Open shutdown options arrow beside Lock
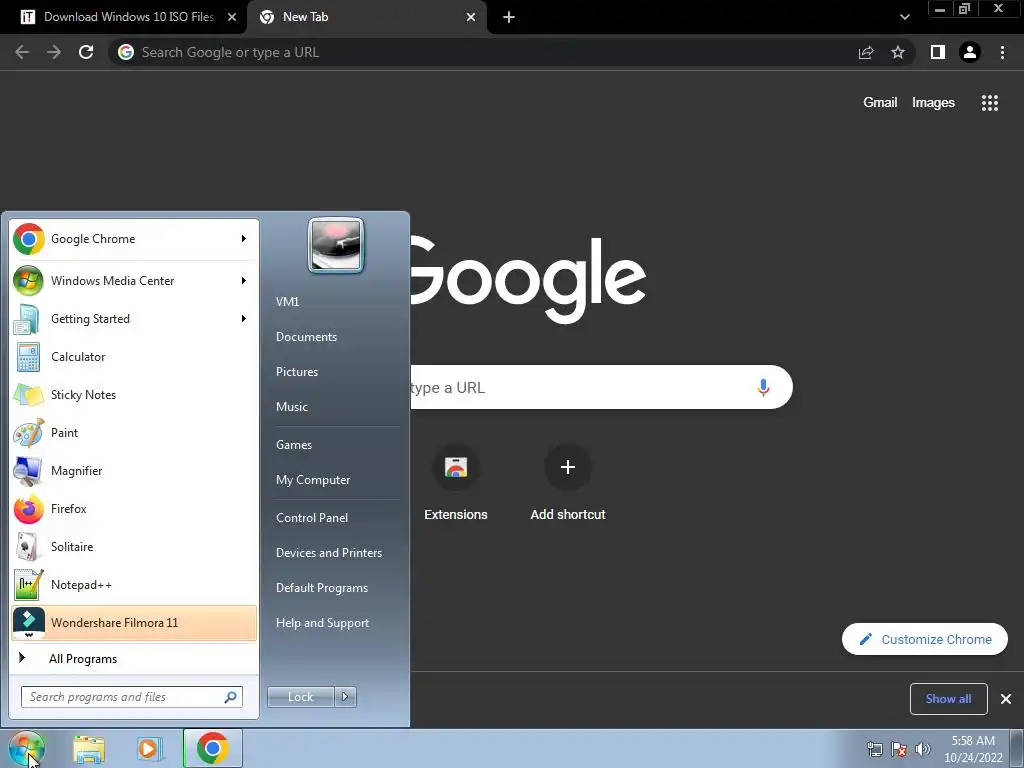This screenshot has height=768, width=1024. point(345,697)
